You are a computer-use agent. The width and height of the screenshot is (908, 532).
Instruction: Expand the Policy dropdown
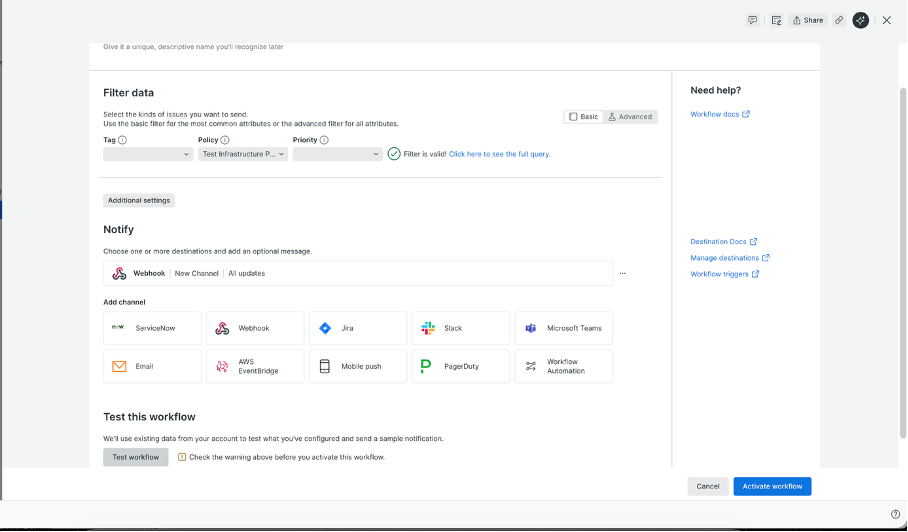click(x=244, y=154)
